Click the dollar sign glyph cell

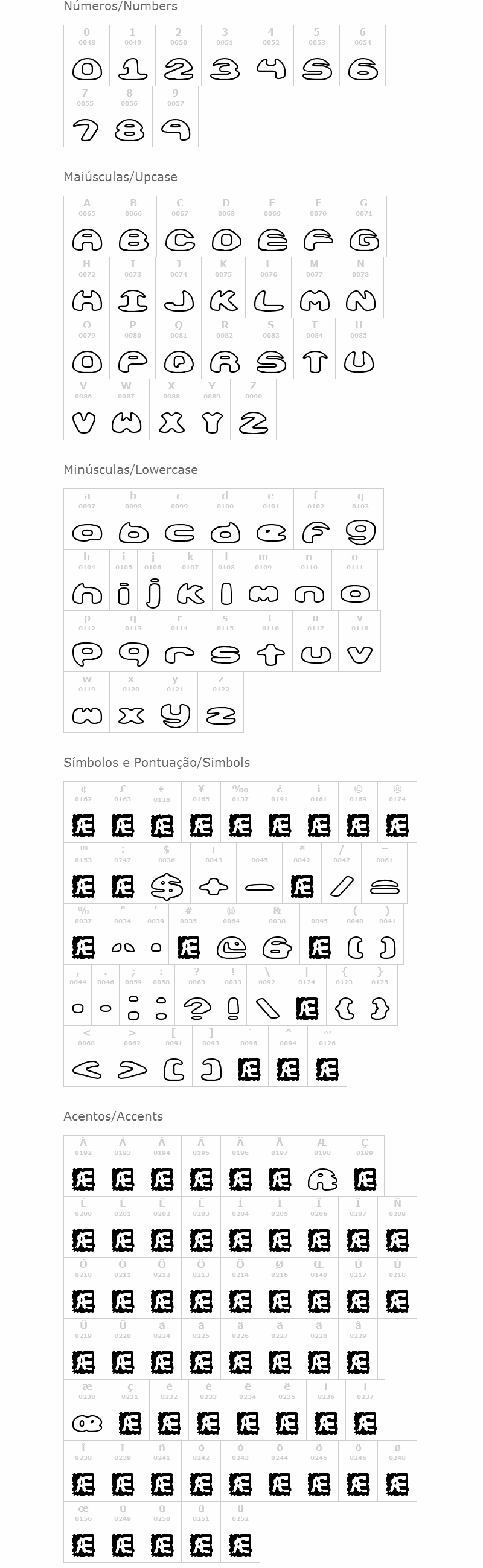167,873
